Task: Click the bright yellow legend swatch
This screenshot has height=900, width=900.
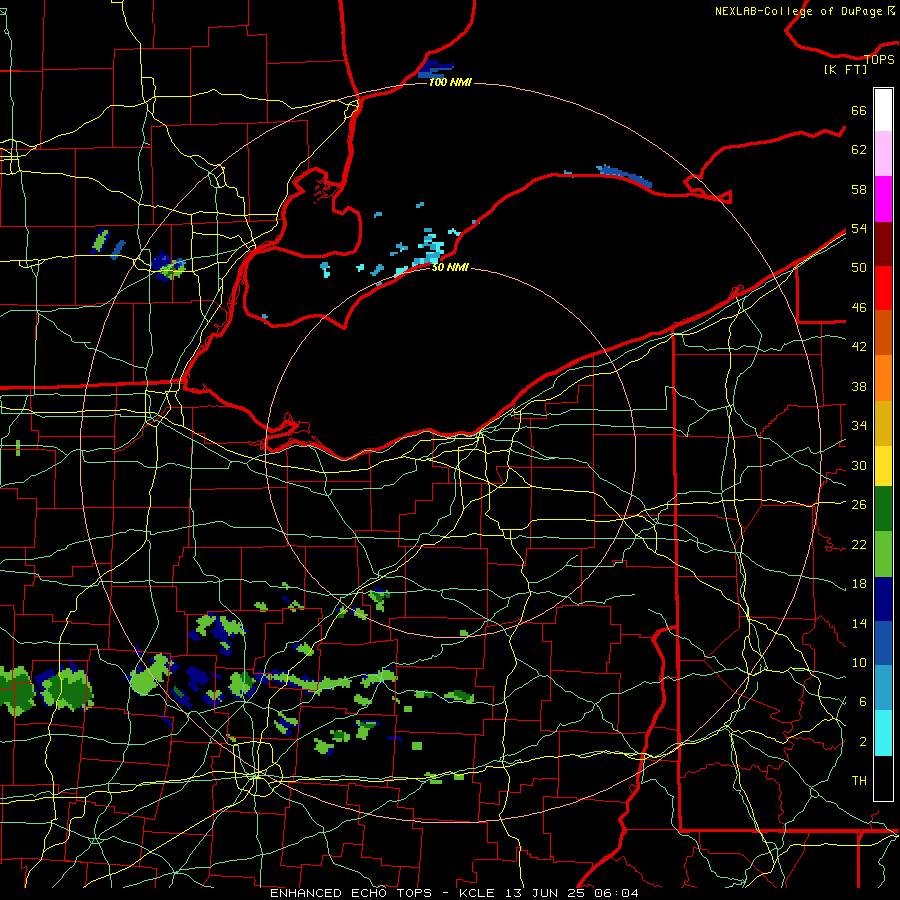Action: pos(883,465)
